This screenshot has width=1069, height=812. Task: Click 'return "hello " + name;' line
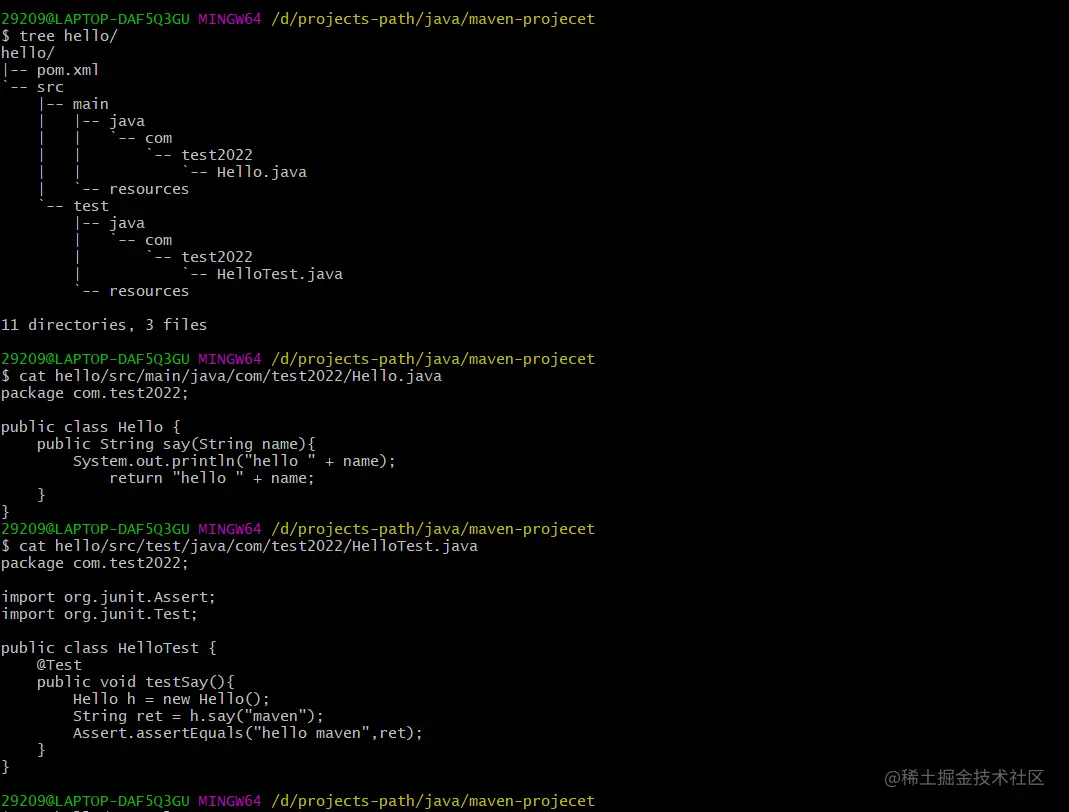pos(212,478)
